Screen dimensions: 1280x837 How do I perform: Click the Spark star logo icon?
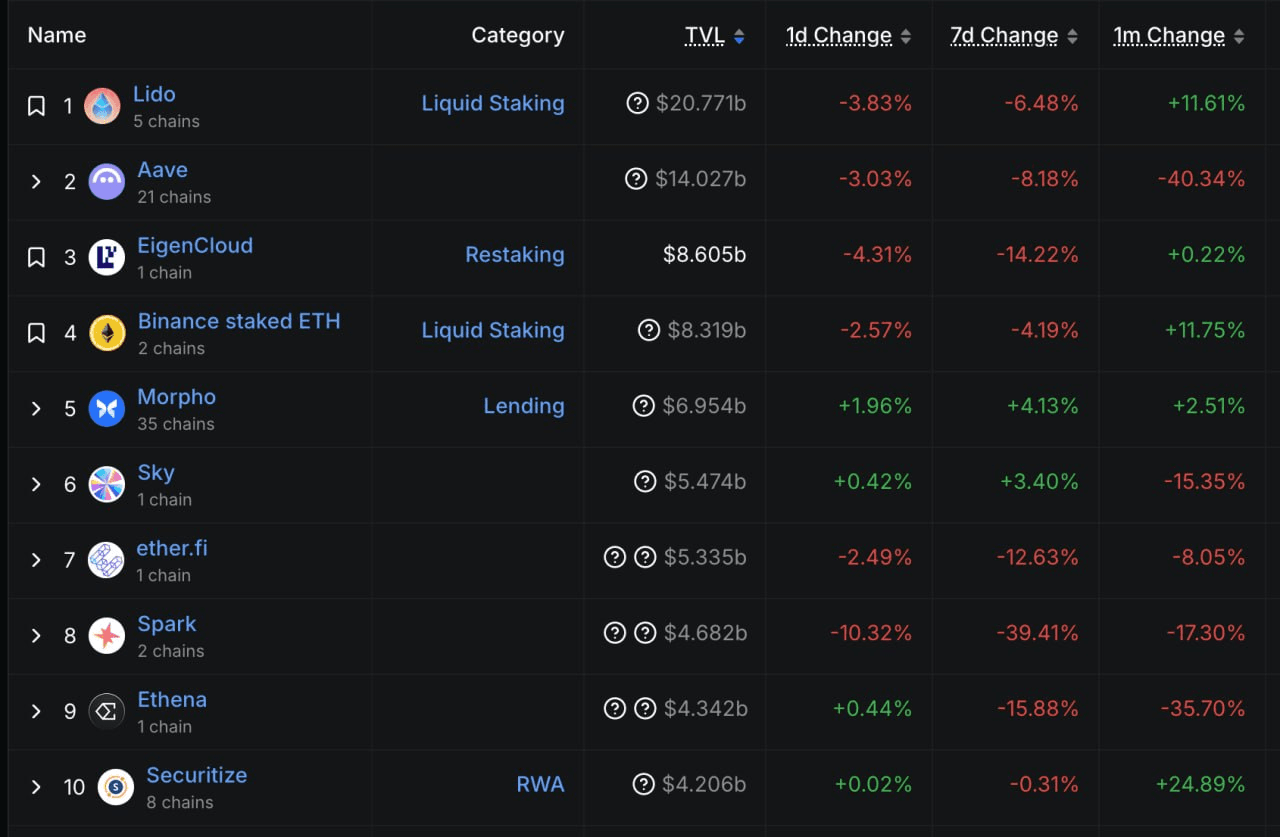pyautogui.click(x=106, y=635)
